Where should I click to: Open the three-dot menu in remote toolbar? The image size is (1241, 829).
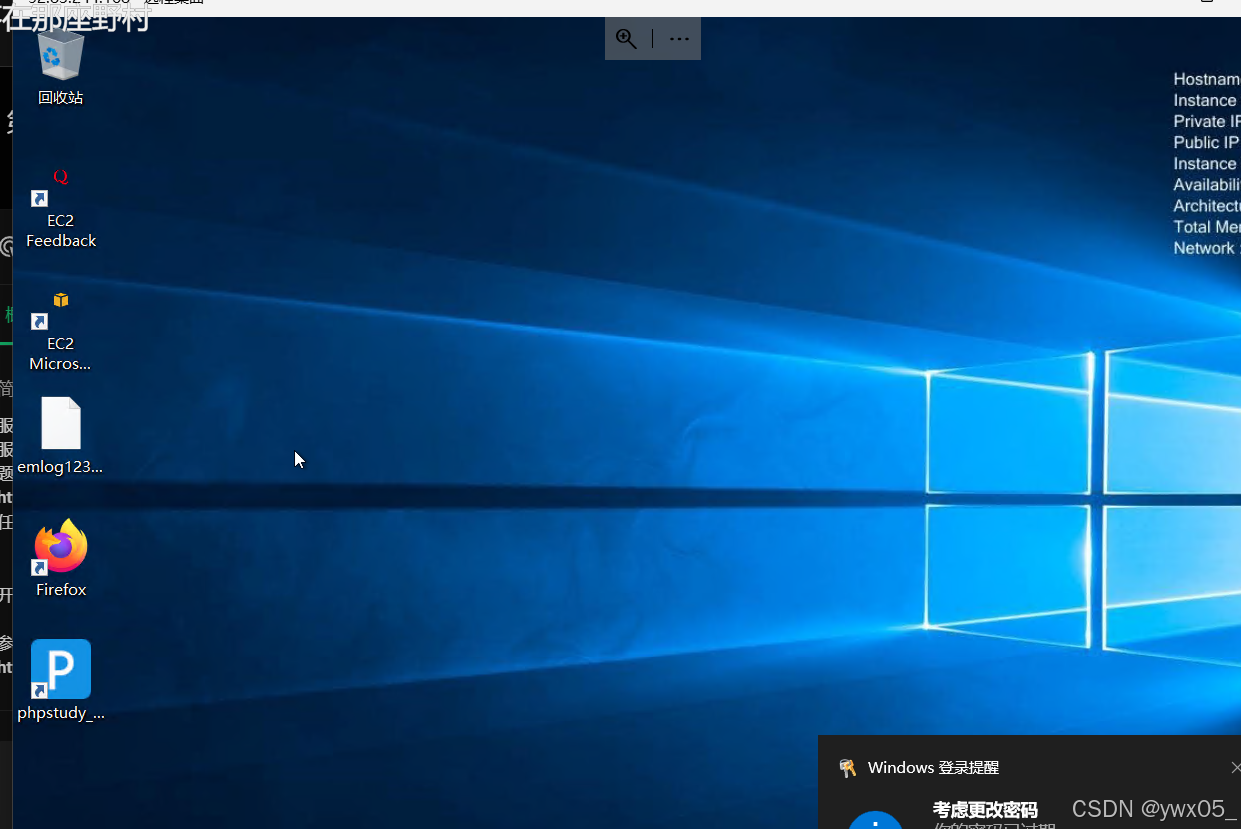[679, 39]
